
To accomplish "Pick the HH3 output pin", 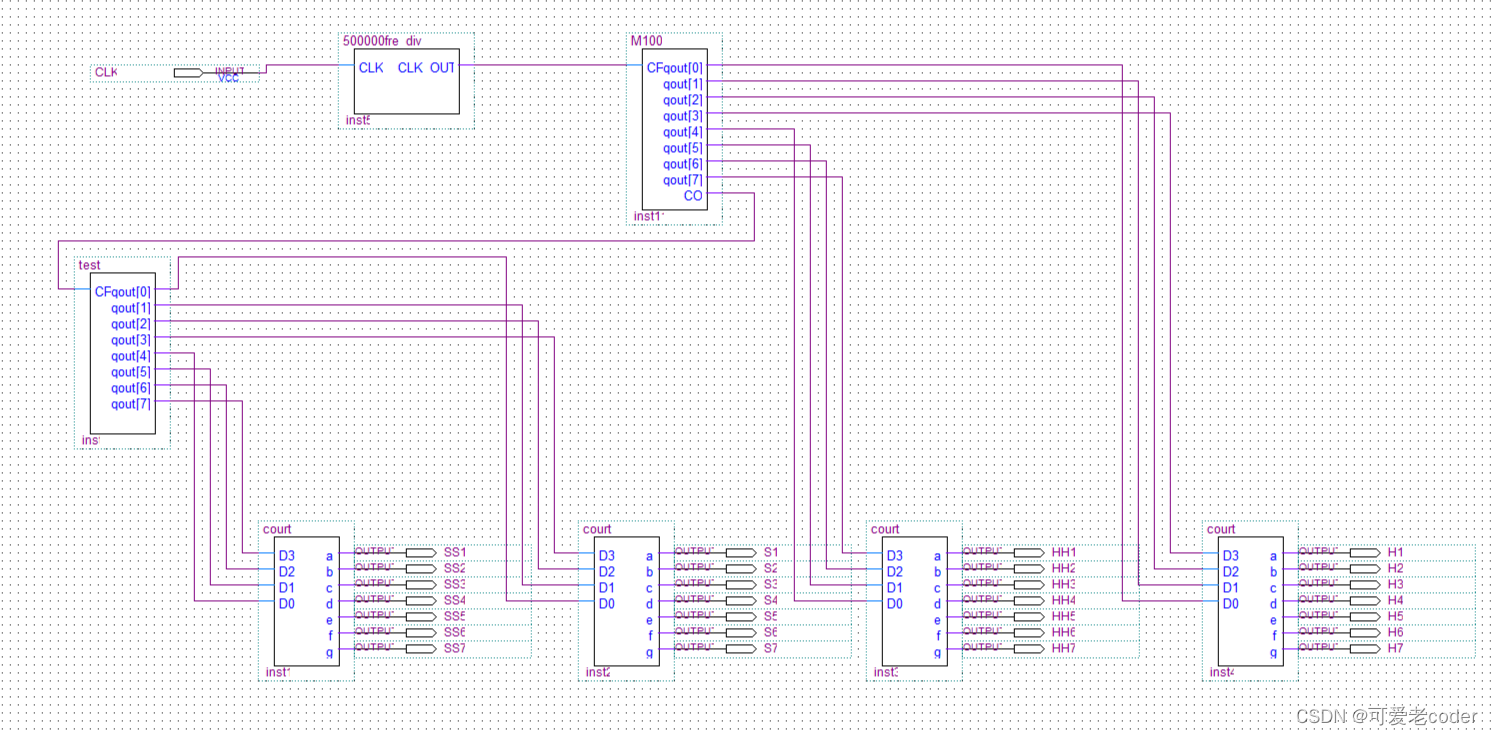I will tap(1029, 584).
